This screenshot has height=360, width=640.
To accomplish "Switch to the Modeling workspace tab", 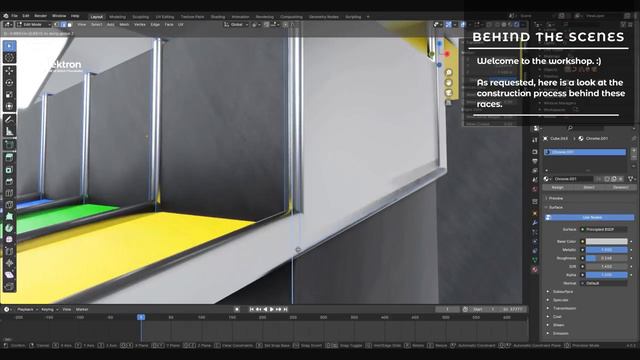I will 118,17.
